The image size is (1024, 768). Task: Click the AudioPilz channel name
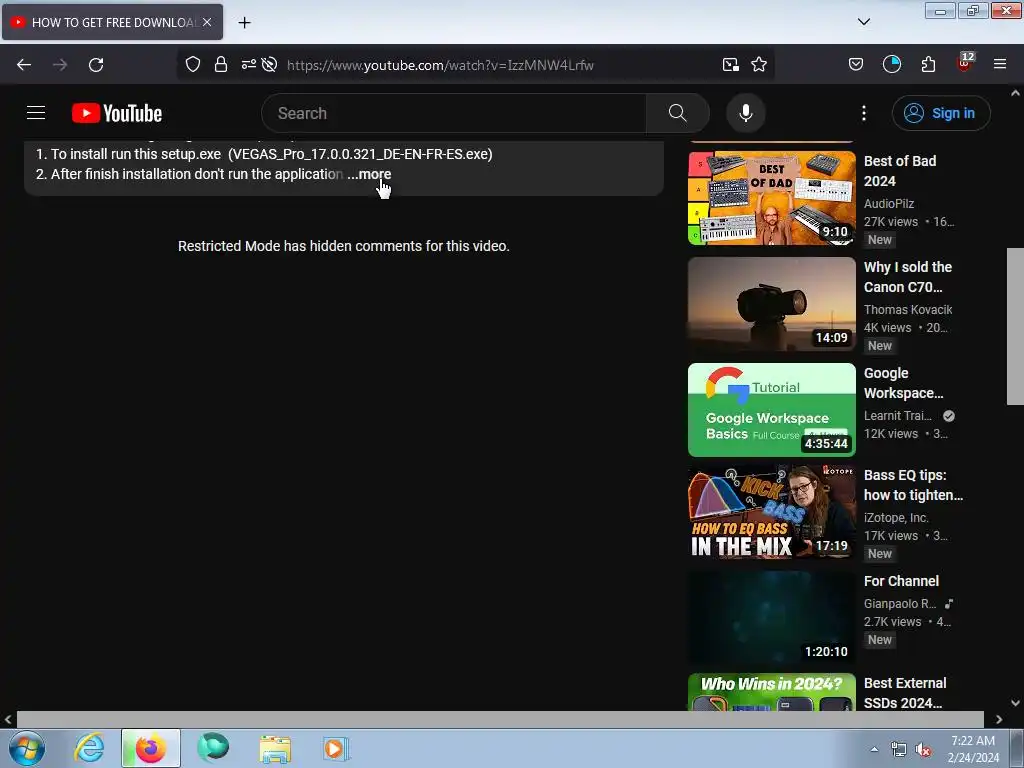pyautogui.click(x=889, y=204)
